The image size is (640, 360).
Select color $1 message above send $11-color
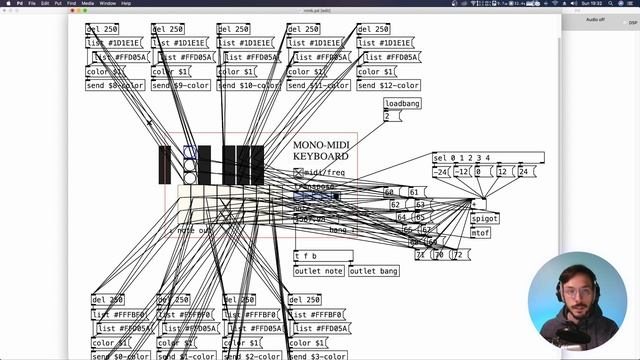click(307, 71)
